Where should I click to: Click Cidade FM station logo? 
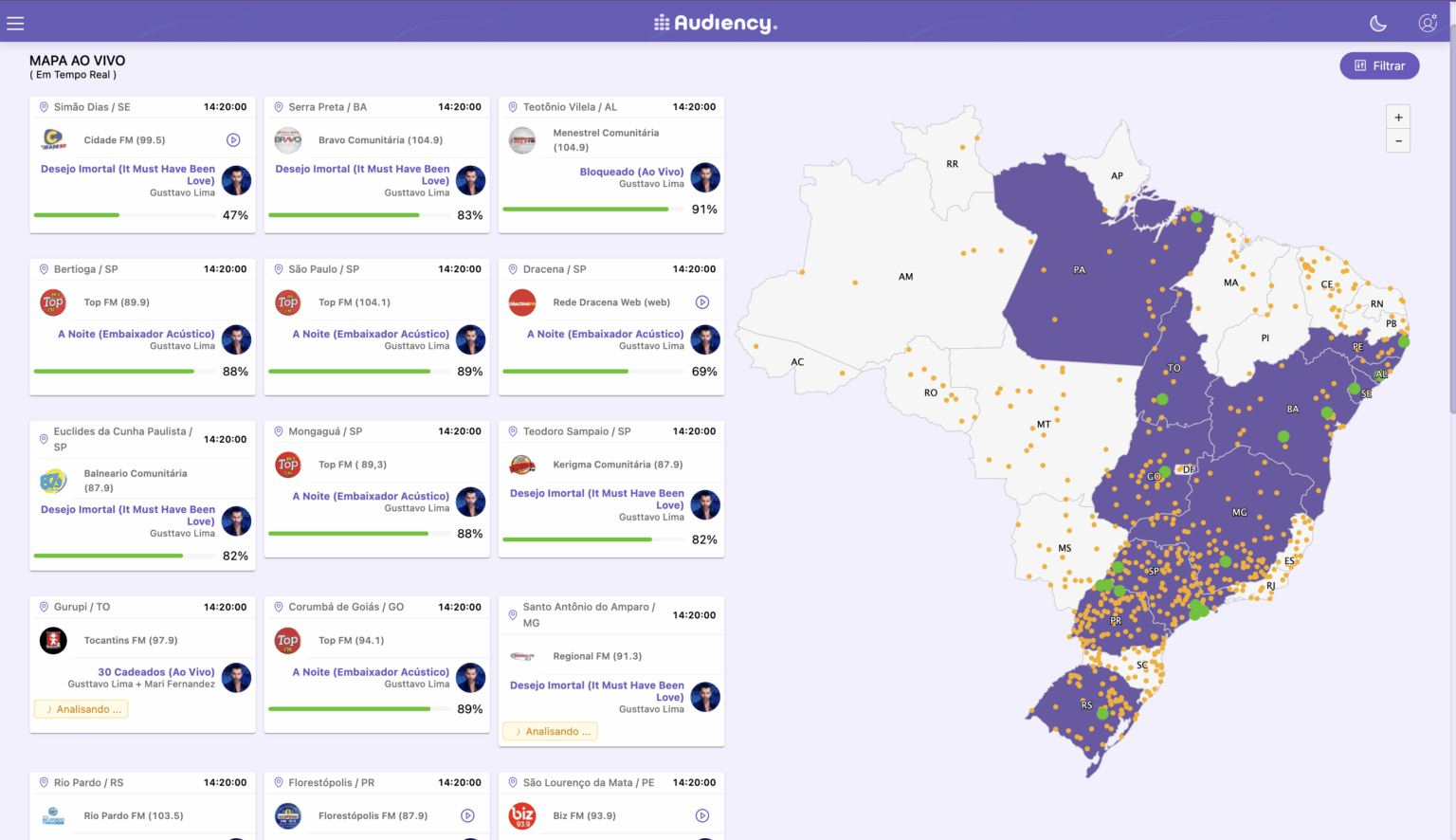coord(54,140)
